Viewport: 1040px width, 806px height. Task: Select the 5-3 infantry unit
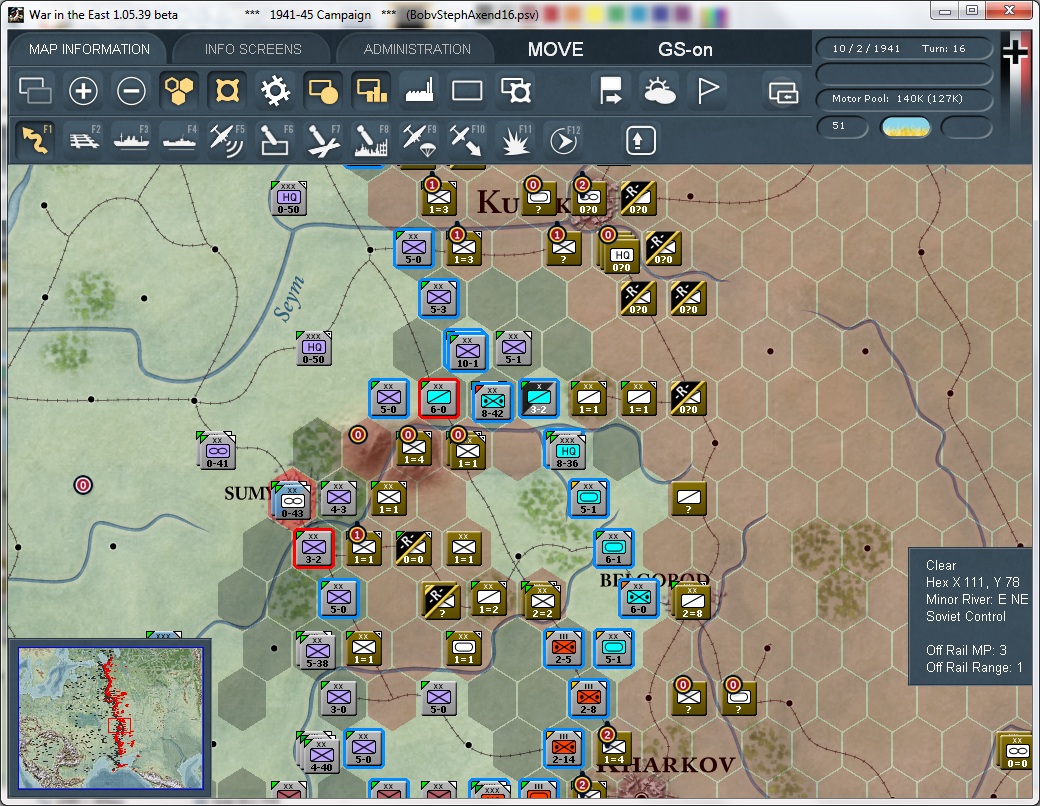438,299
